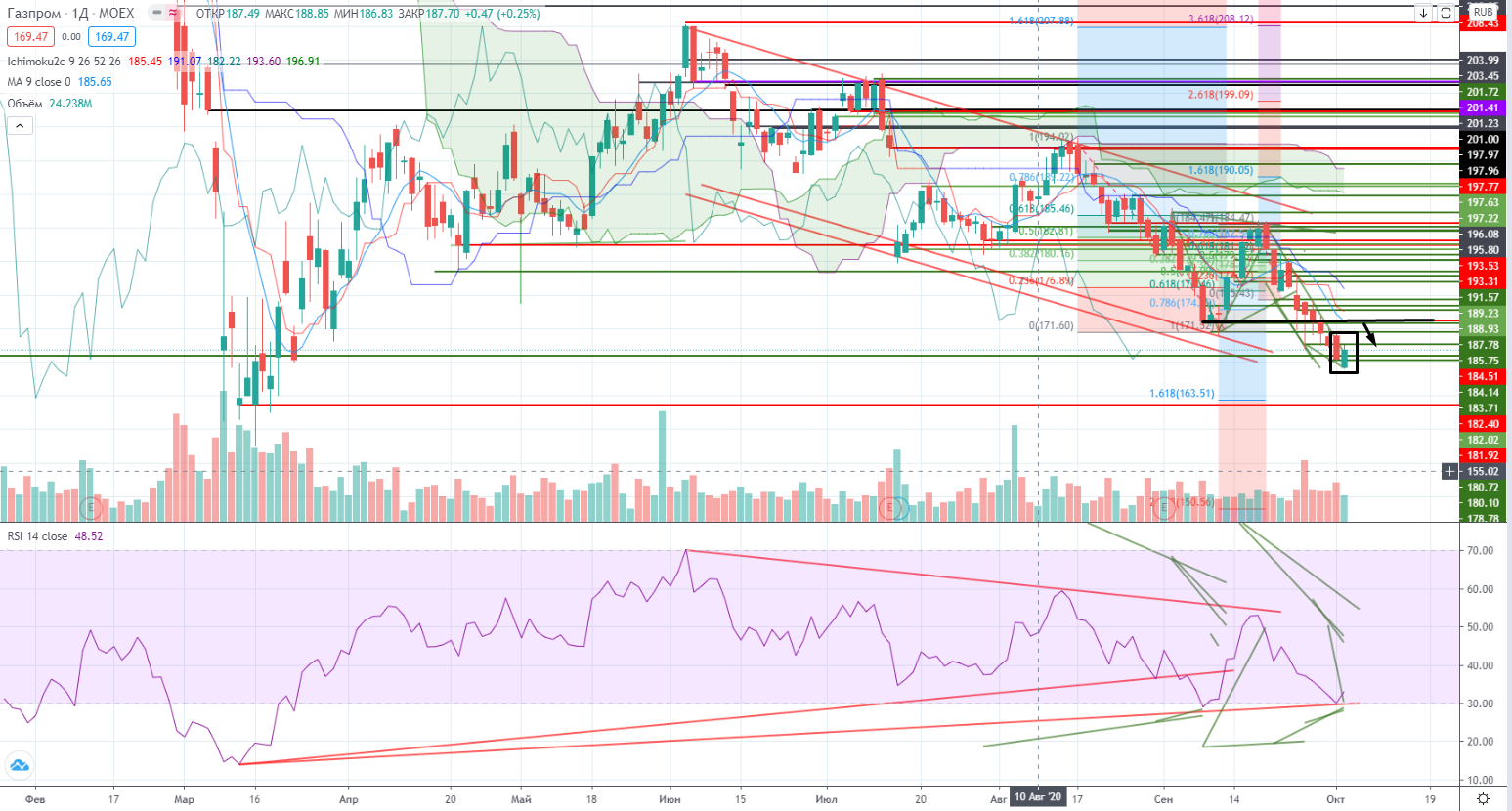Click the E earnings marker near July
The width and height of the screenshot is (1512, 811).
point(890,507)
